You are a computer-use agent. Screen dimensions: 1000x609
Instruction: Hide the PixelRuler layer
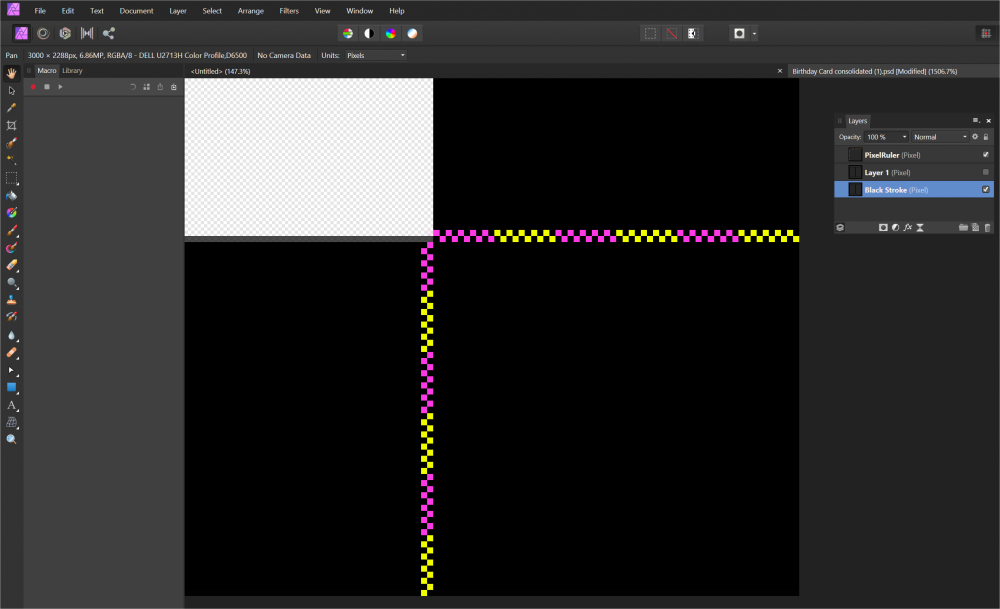[985, 155]
